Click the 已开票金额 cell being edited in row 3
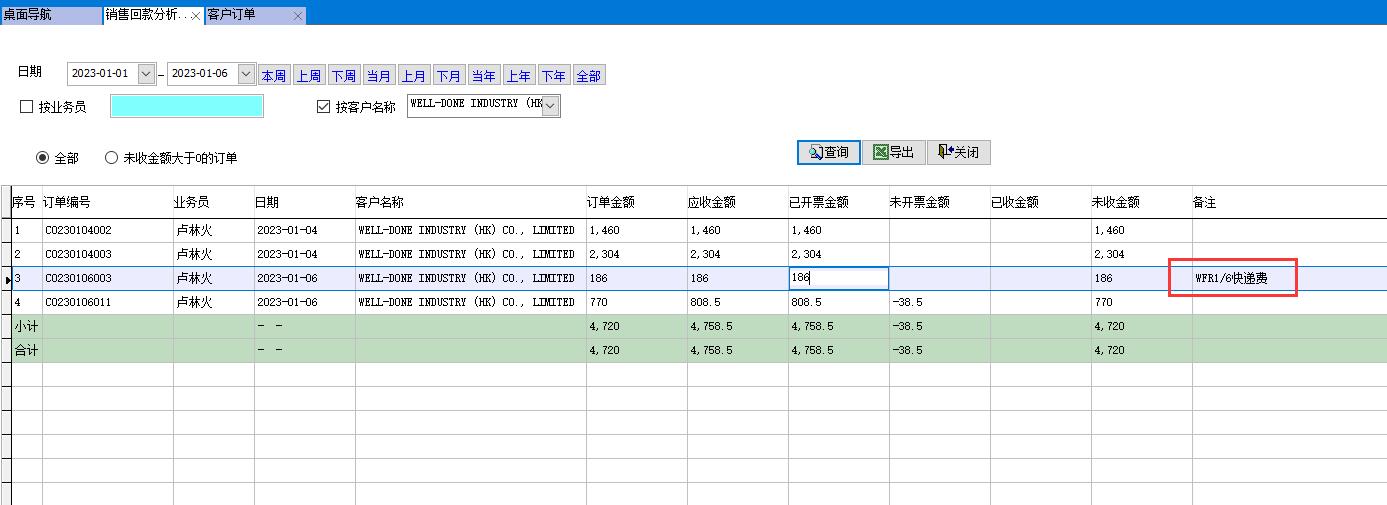 [838, 278]
